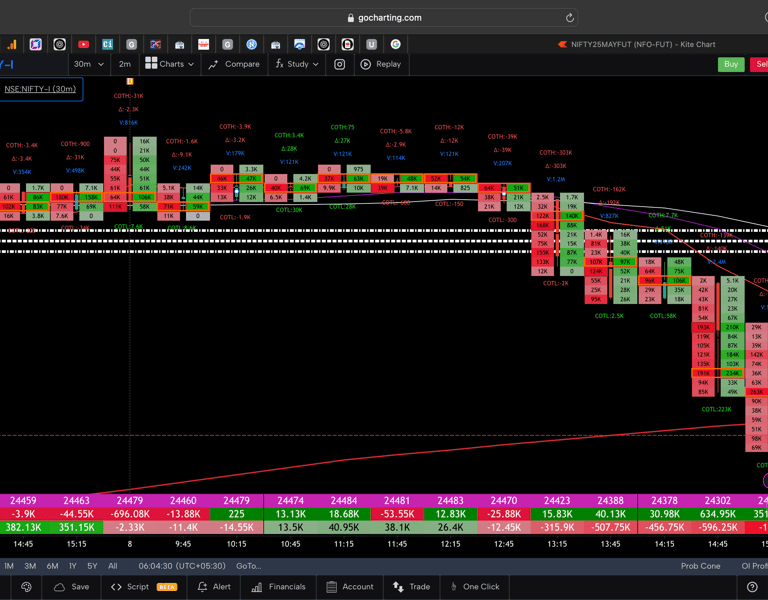Click the One Click pointer icon
Screen dimensions: 768x600
pos(454,587)
